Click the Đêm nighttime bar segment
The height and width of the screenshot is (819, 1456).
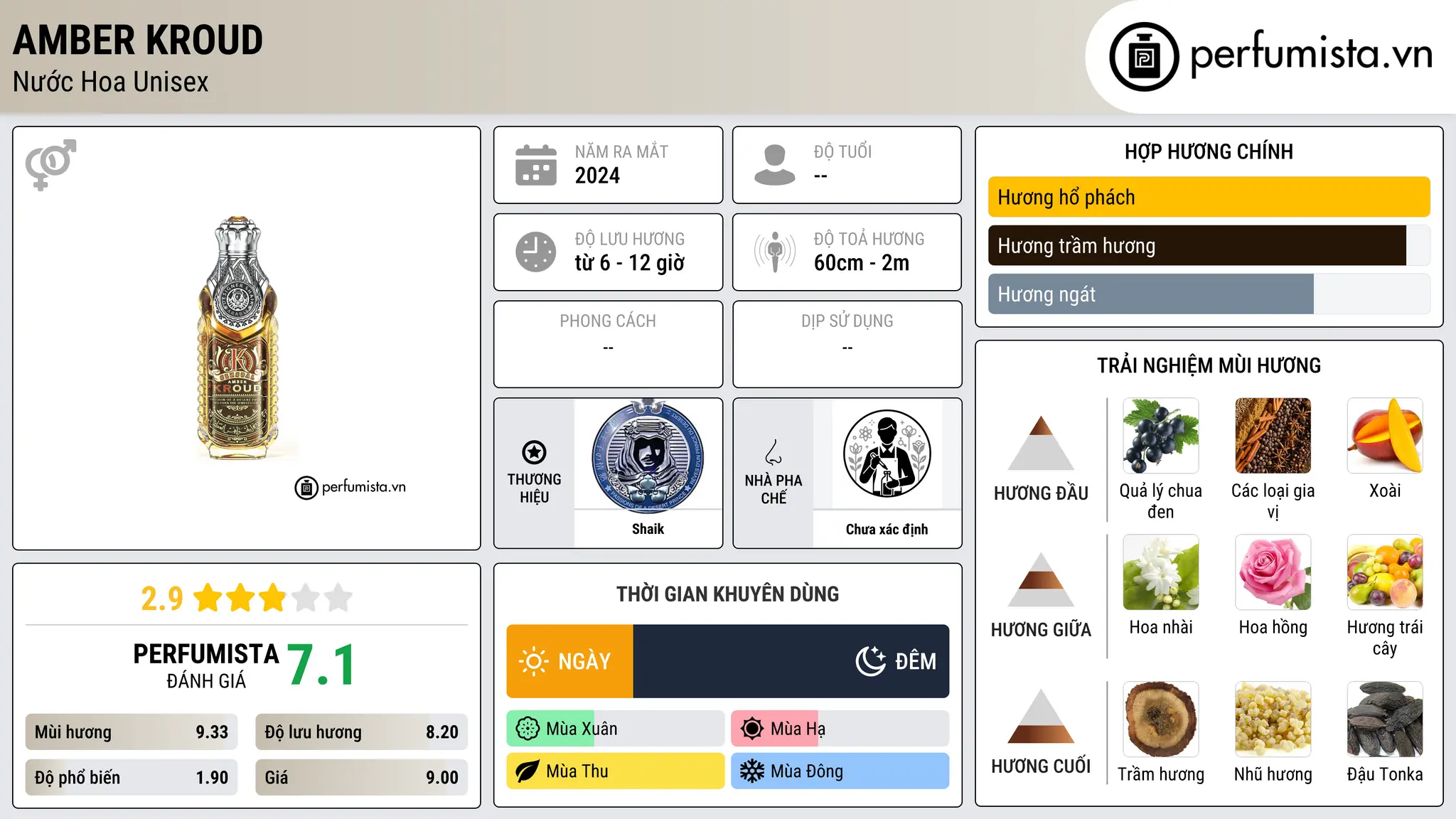point(791,661)
